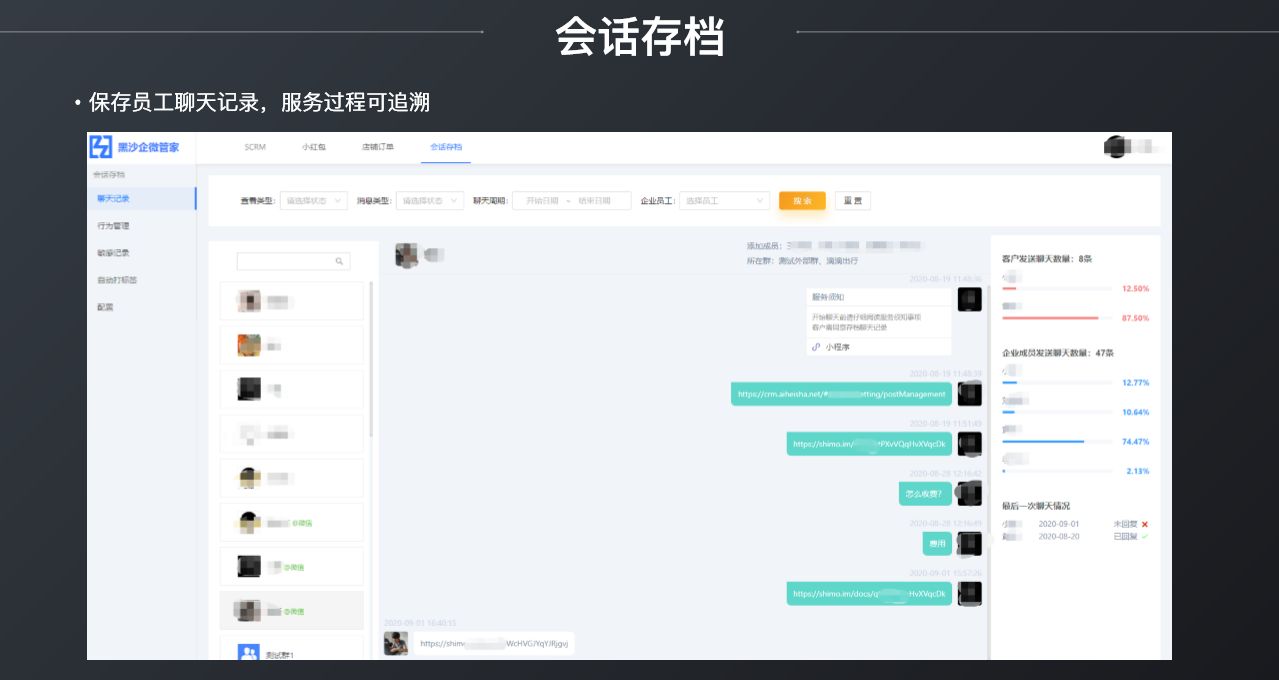
Task: Click the blue group avatar icon of 测试群1
Action: pyautogui.click(x=249, y=654)
